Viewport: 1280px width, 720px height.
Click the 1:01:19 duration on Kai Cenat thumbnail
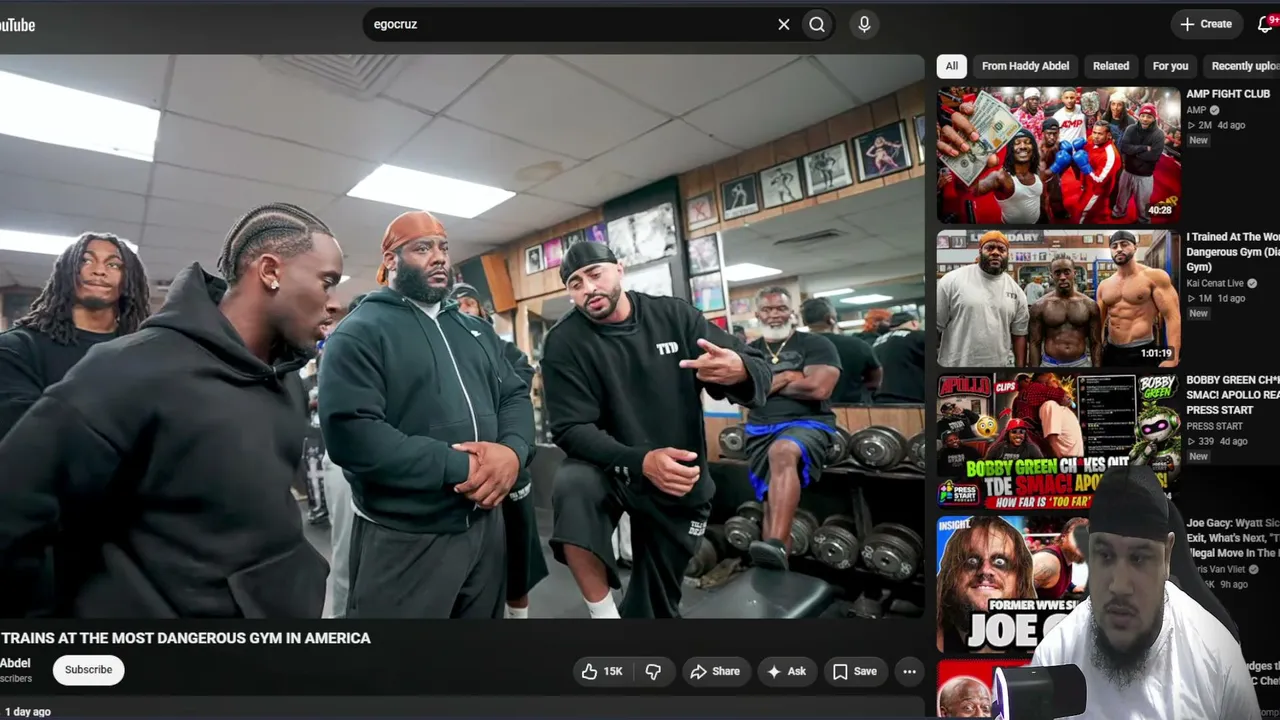coord(1156,354)
